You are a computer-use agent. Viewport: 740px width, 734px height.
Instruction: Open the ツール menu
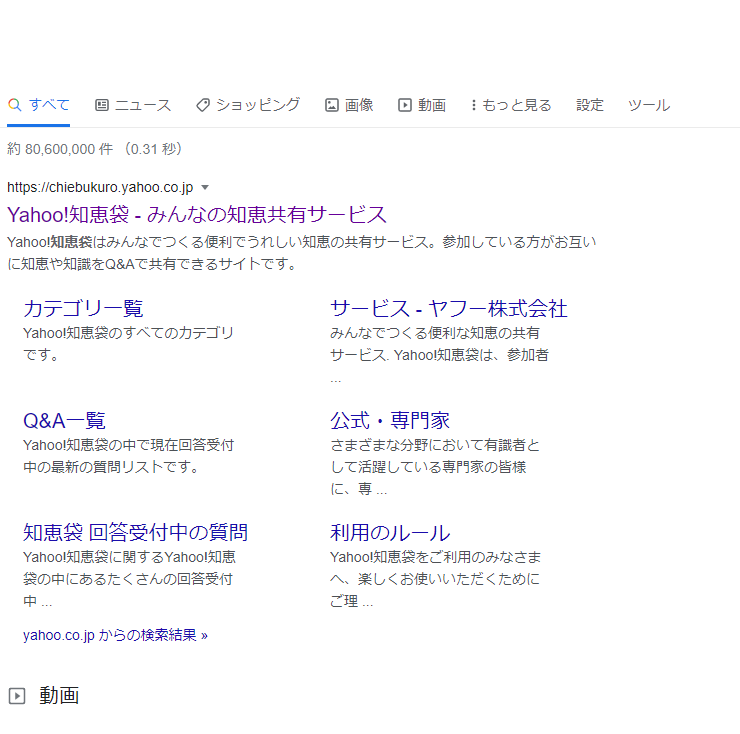[649, 105]
